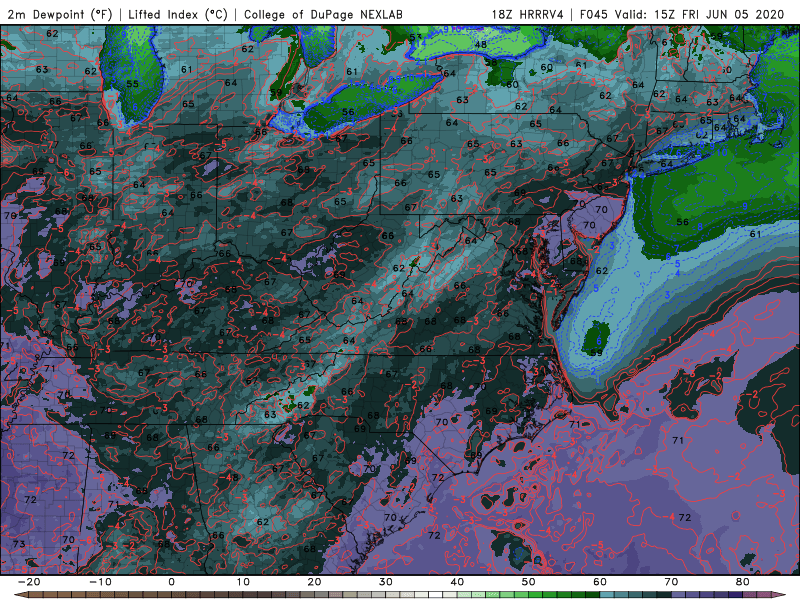Click the '61' value over Atlantic near right edge
This screenshot has width=800, height=600.
tap(756, 234)
